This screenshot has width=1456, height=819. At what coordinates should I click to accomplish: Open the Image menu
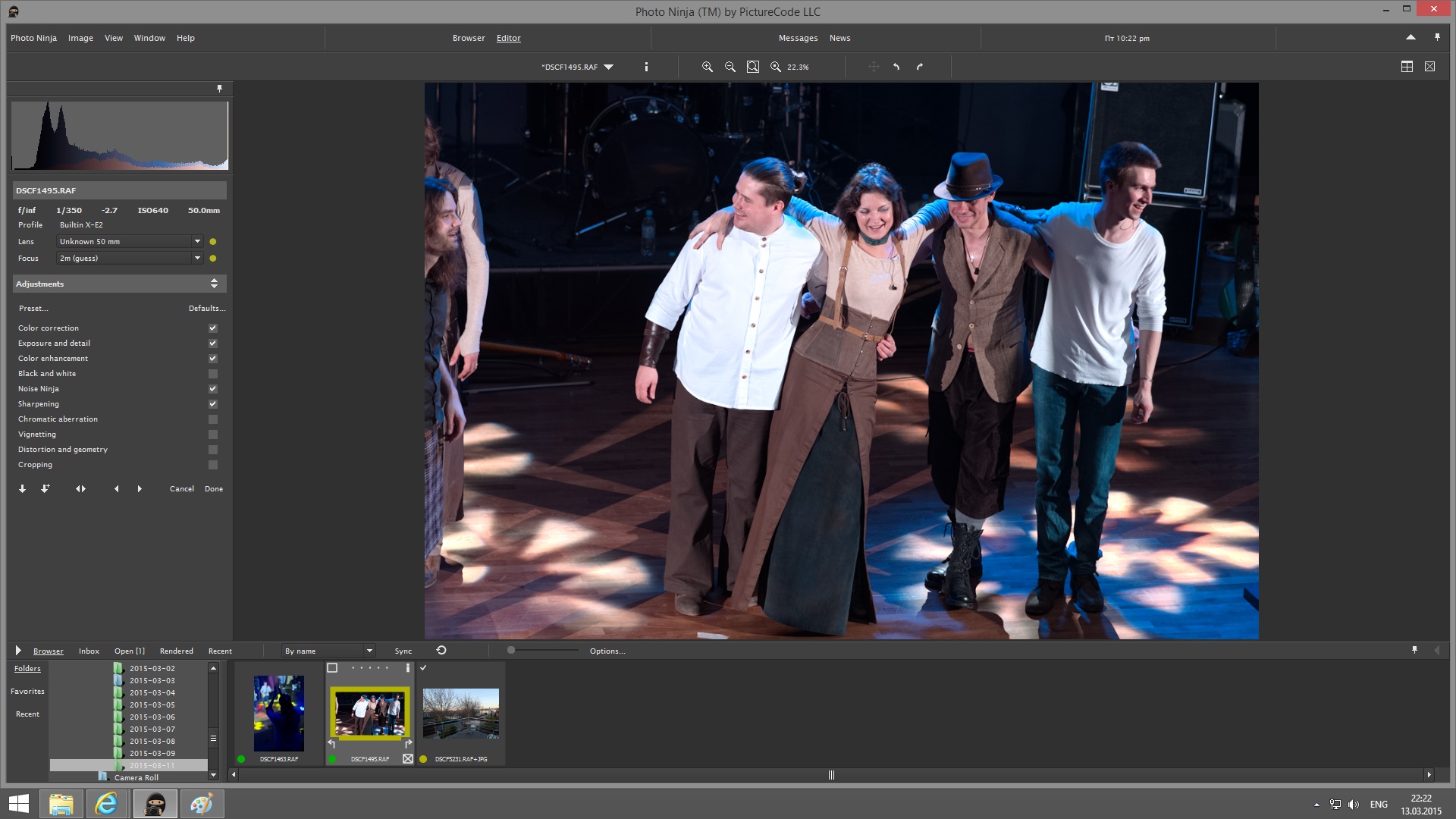[x=80, y=38]
